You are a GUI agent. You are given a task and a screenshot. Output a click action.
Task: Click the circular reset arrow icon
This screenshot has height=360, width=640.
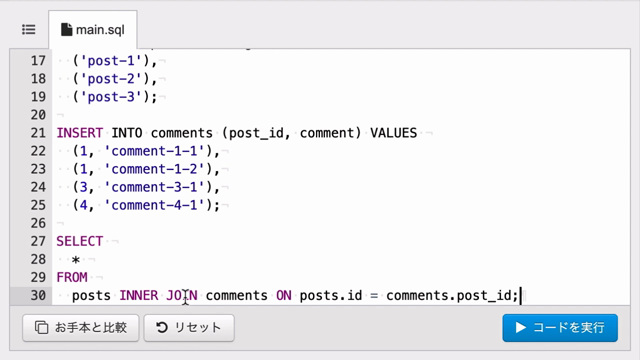point(162,327)
